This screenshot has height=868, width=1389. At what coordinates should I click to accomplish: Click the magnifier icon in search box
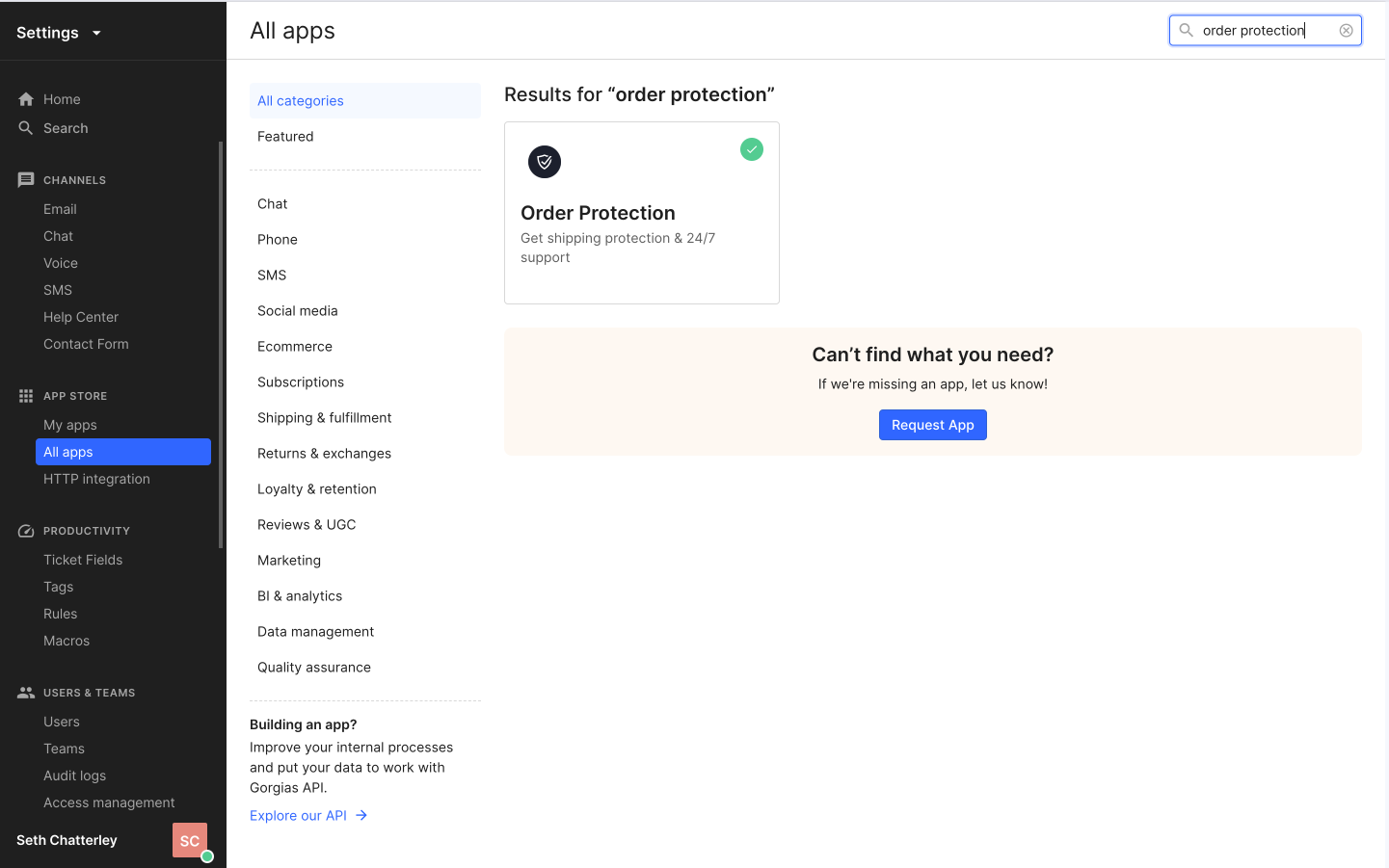(1187, 31)
